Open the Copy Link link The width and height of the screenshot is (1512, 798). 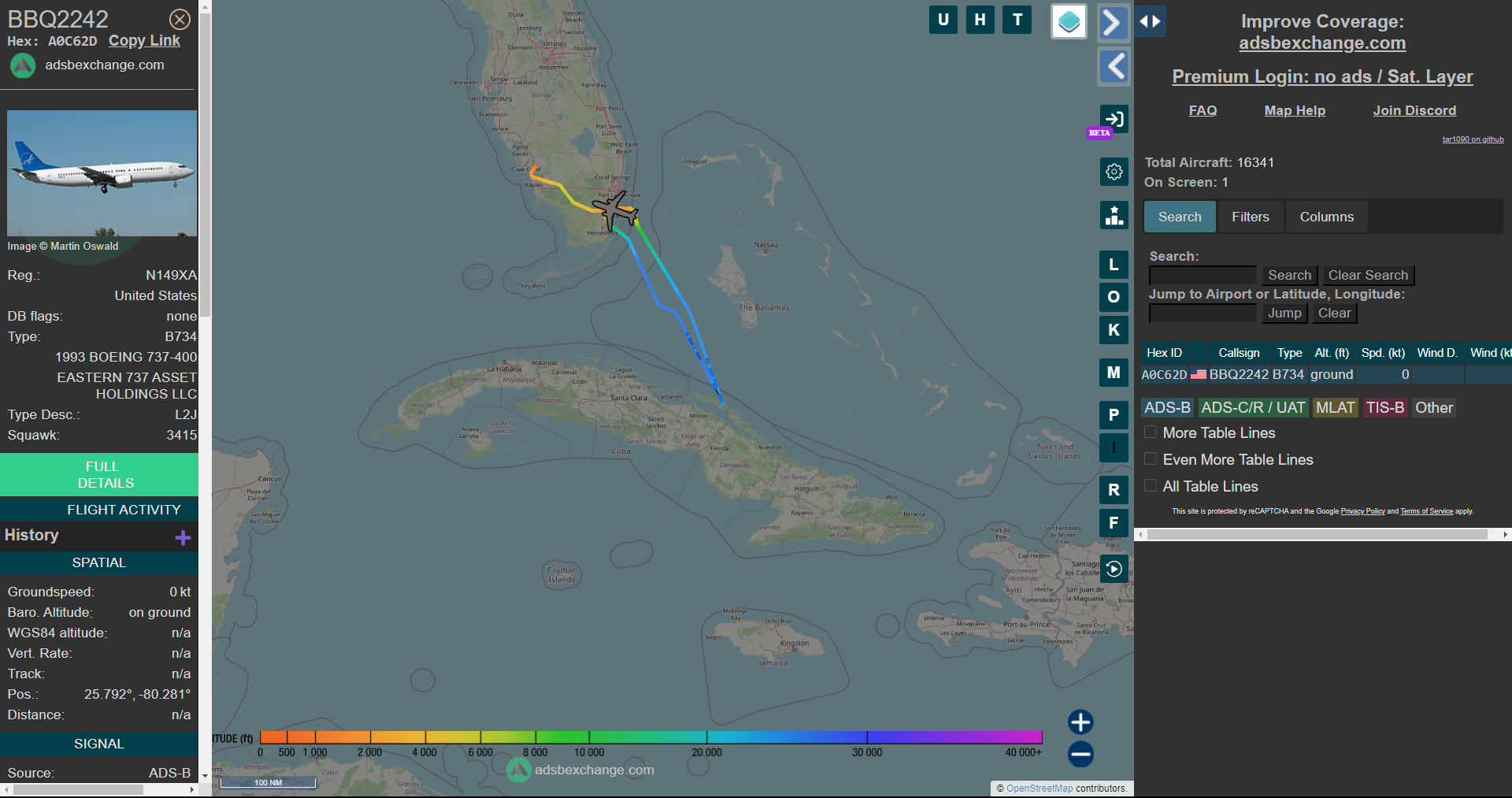click(x=144, y=41)
